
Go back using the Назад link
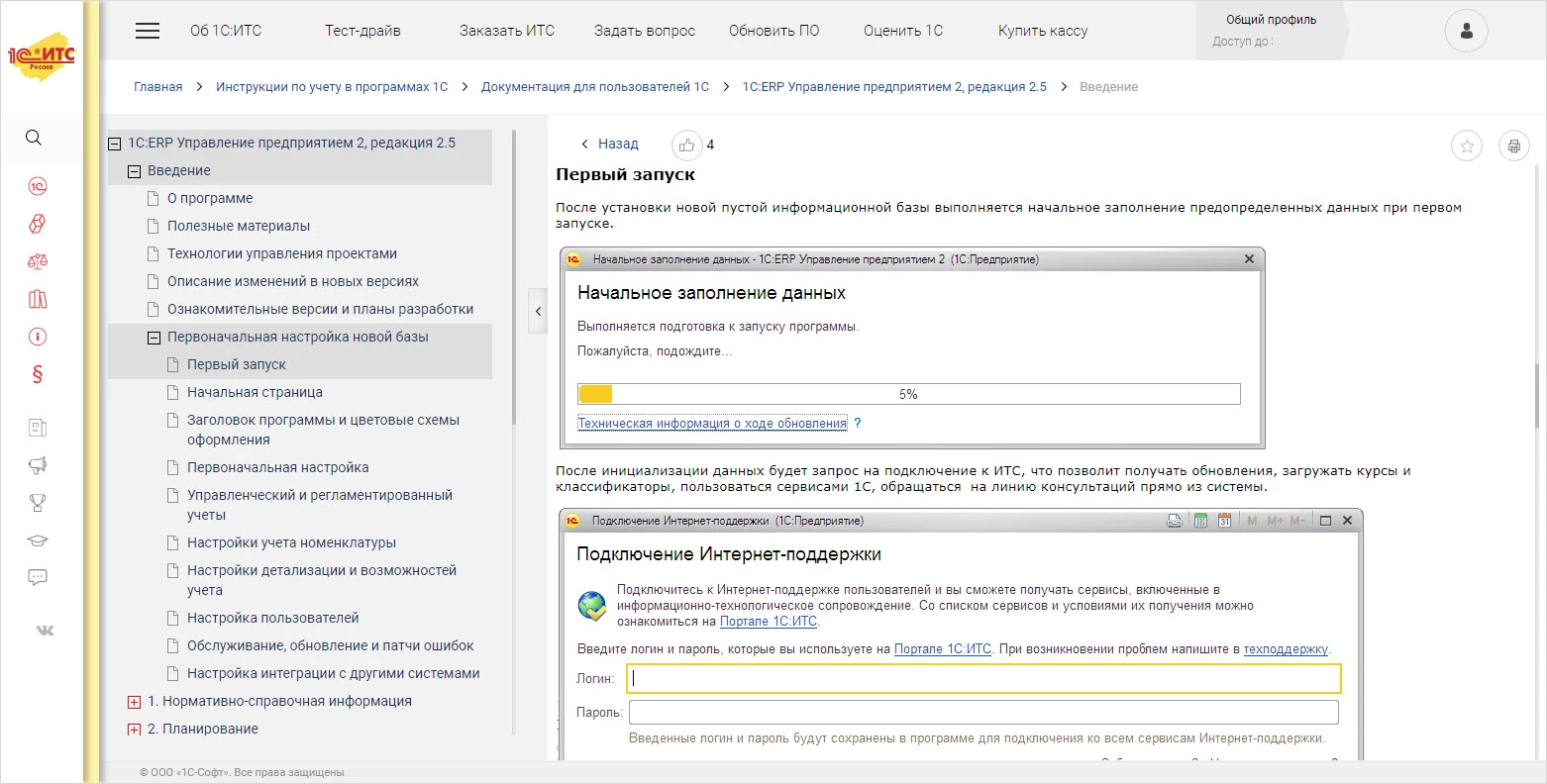click(617, 145)
